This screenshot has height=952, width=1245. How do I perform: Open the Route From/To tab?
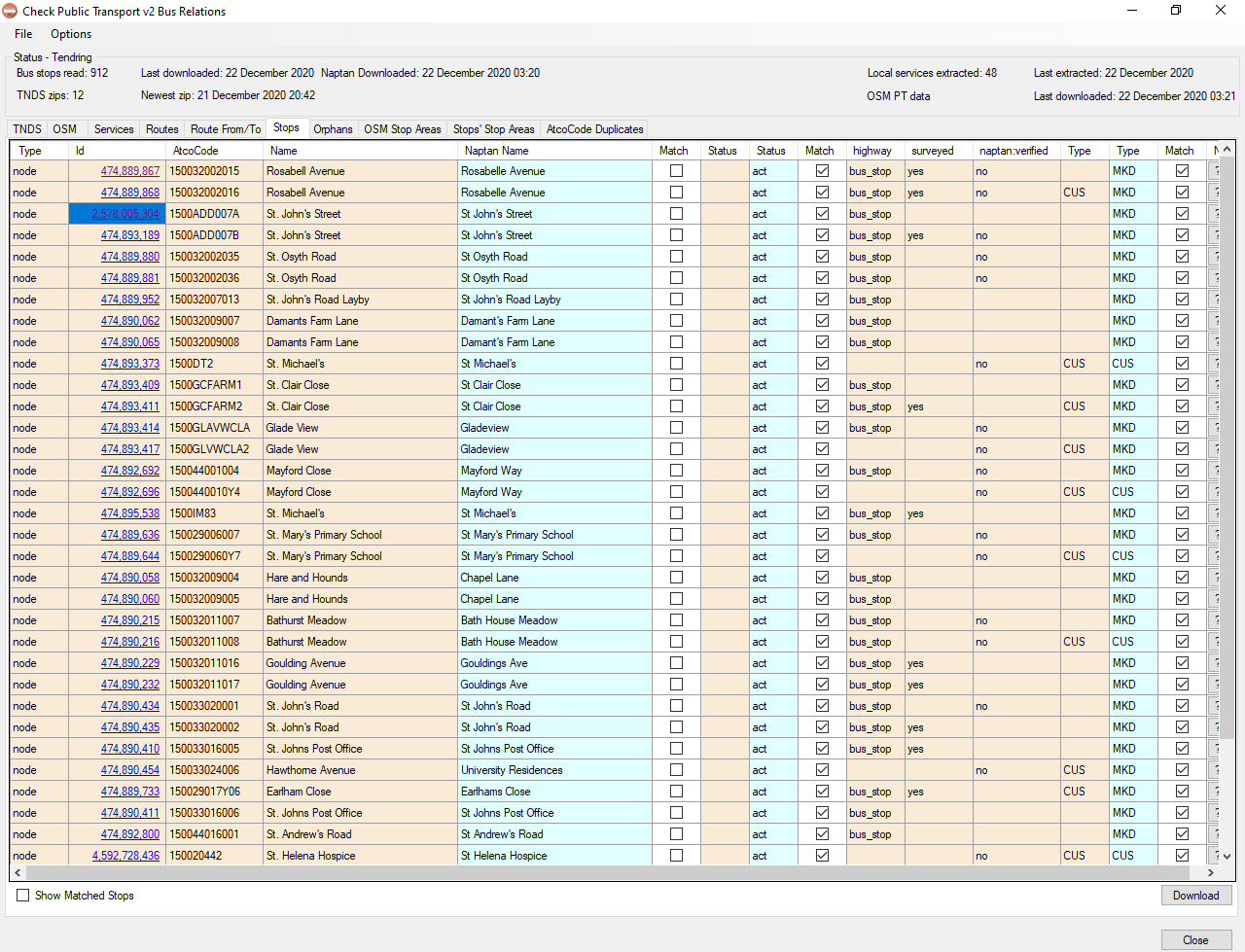tap(226, 129)
